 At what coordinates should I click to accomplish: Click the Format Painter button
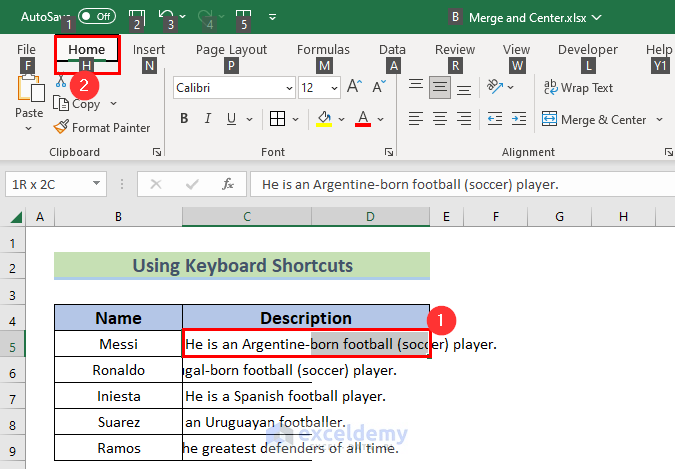(x=102, y=127)
